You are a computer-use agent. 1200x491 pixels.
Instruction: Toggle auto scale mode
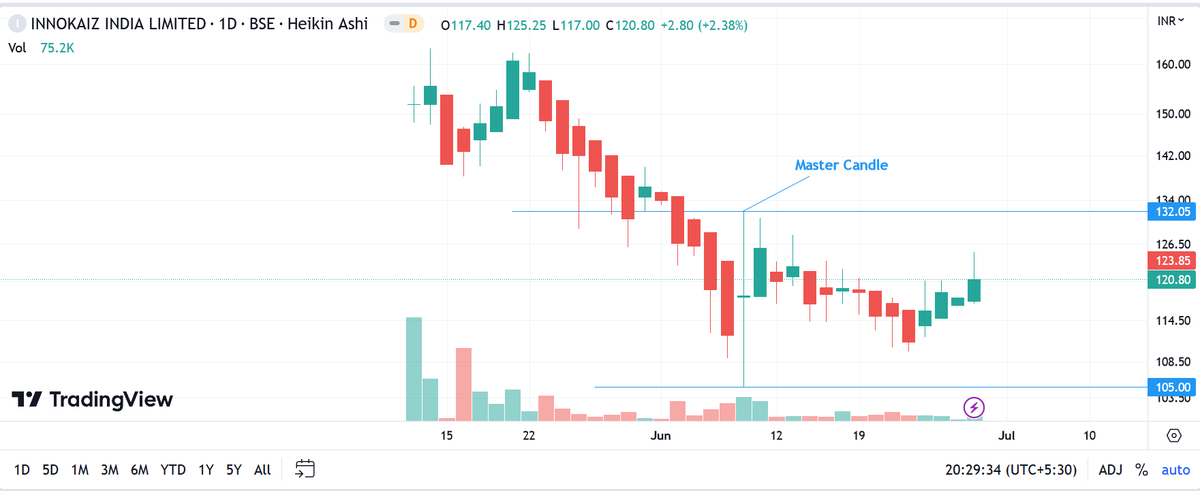tap(1176, 469)
